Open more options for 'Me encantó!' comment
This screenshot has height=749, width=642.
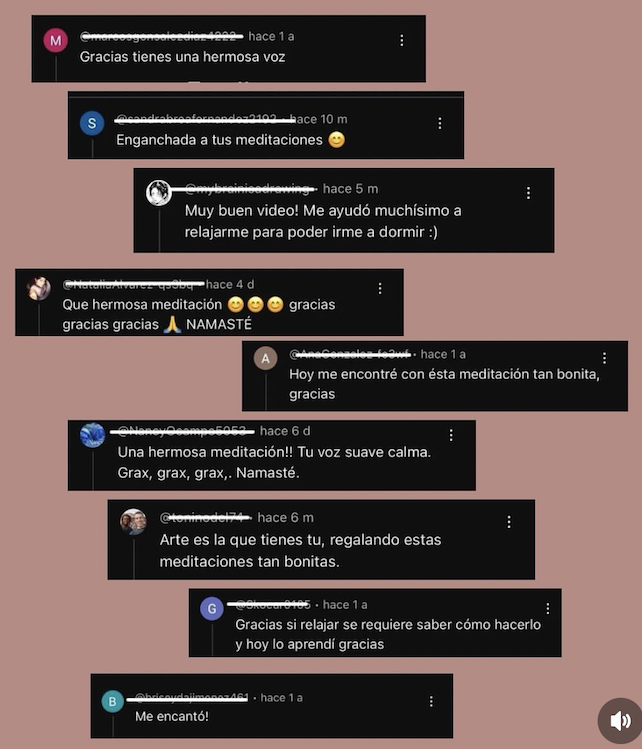(x=431, y=701)
